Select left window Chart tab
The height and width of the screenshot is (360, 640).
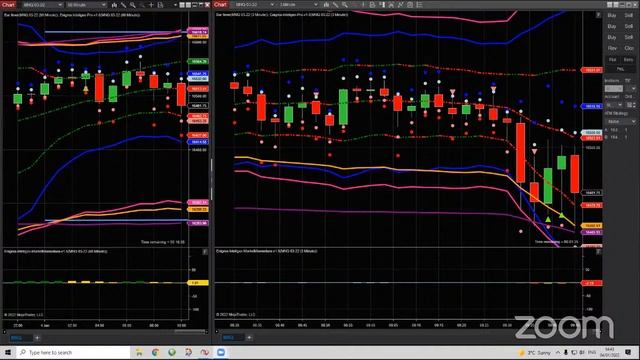tap(9, 4)
